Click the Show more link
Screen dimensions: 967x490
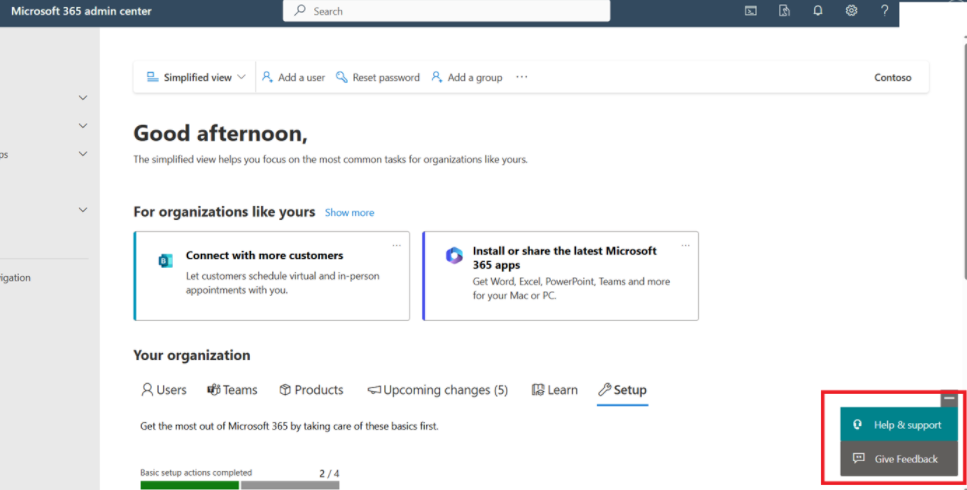pos(349,213)
